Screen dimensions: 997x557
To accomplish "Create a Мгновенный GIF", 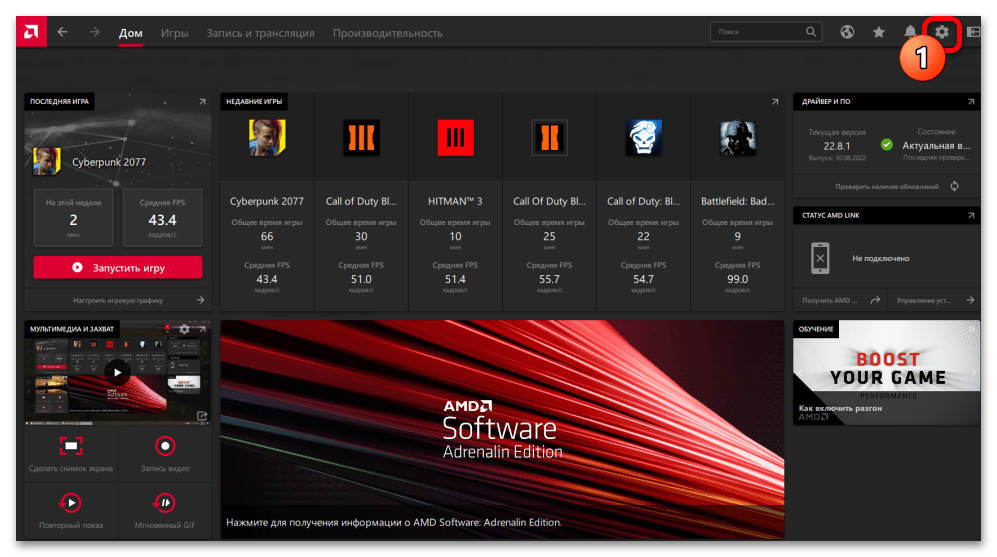I will tap(165, 510).
